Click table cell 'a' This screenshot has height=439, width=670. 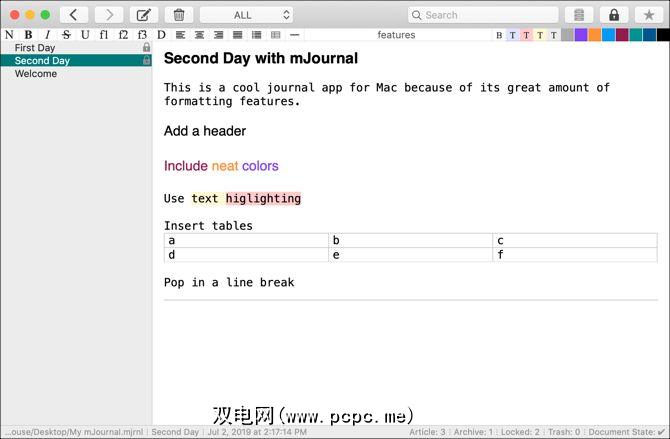coord(246,240)
